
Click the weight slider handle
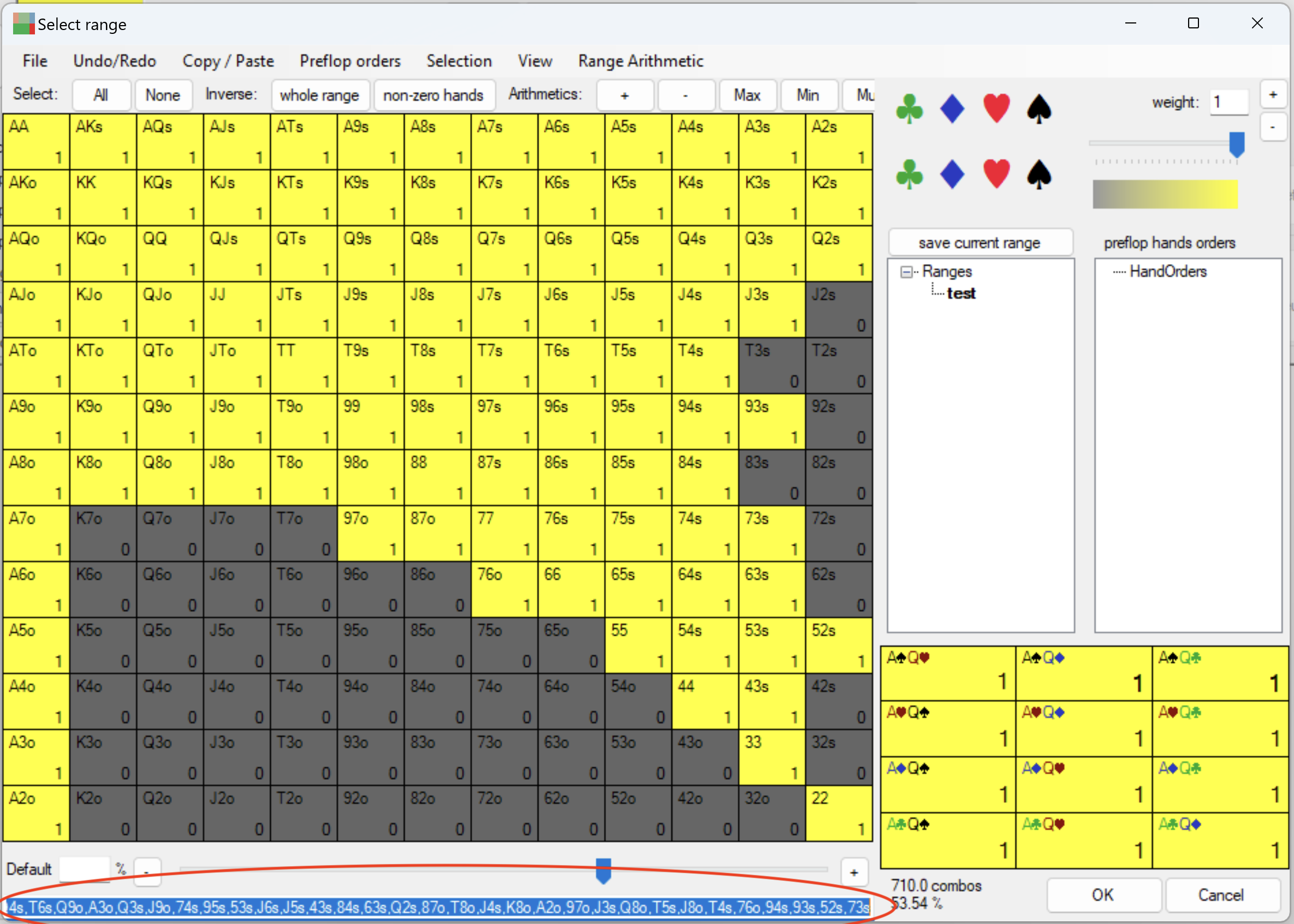[1237, 145]
